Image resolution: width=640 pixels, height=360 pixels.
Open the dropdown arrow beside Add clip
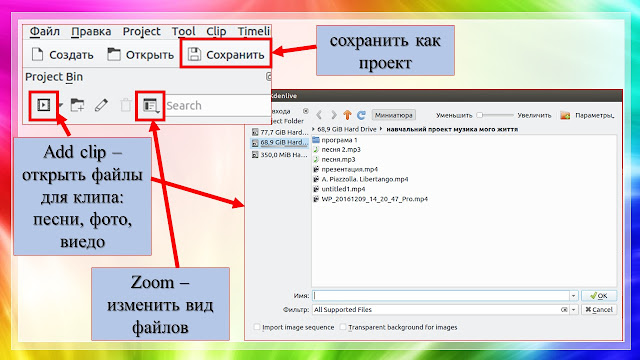coord(60,106)
